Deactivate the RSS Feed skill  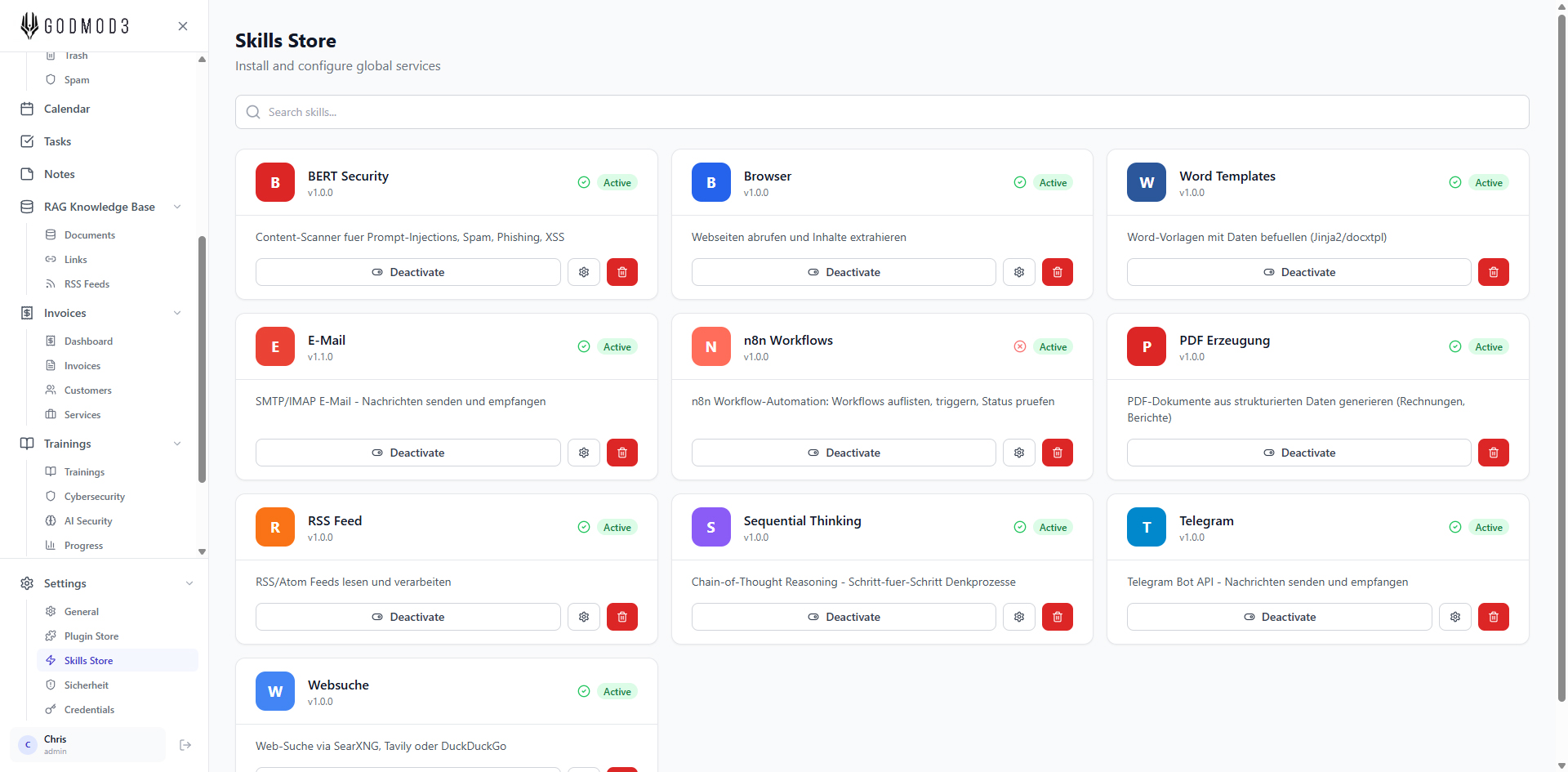[408, 617]
